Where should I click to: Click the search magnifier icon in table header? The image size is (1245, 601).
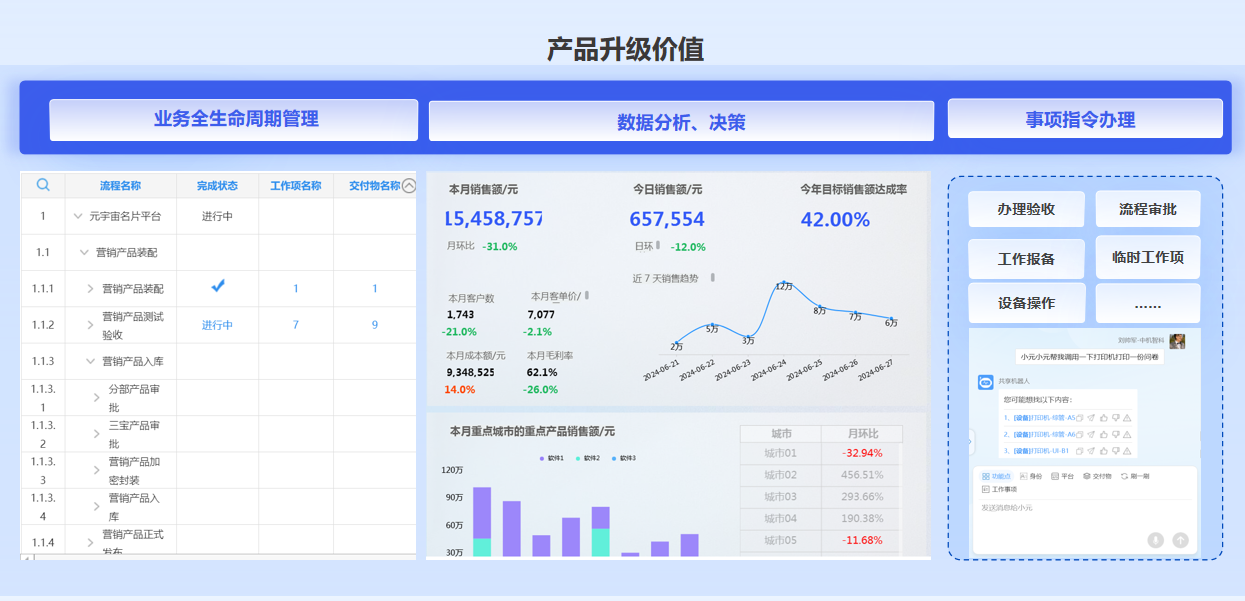pyautogui.click(x=43, y=185)
